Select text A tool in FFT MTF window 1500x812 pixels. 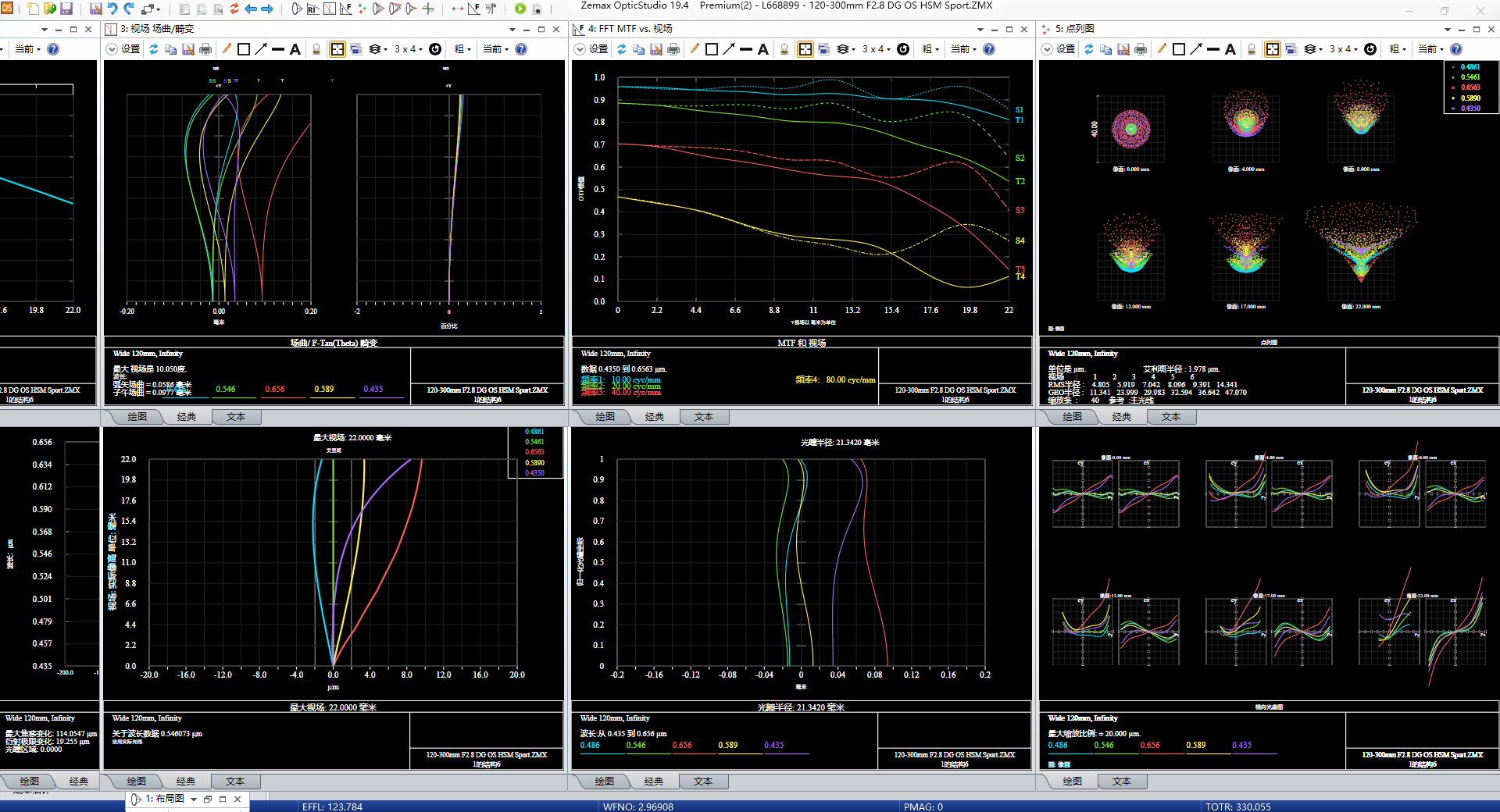point(763,49)
